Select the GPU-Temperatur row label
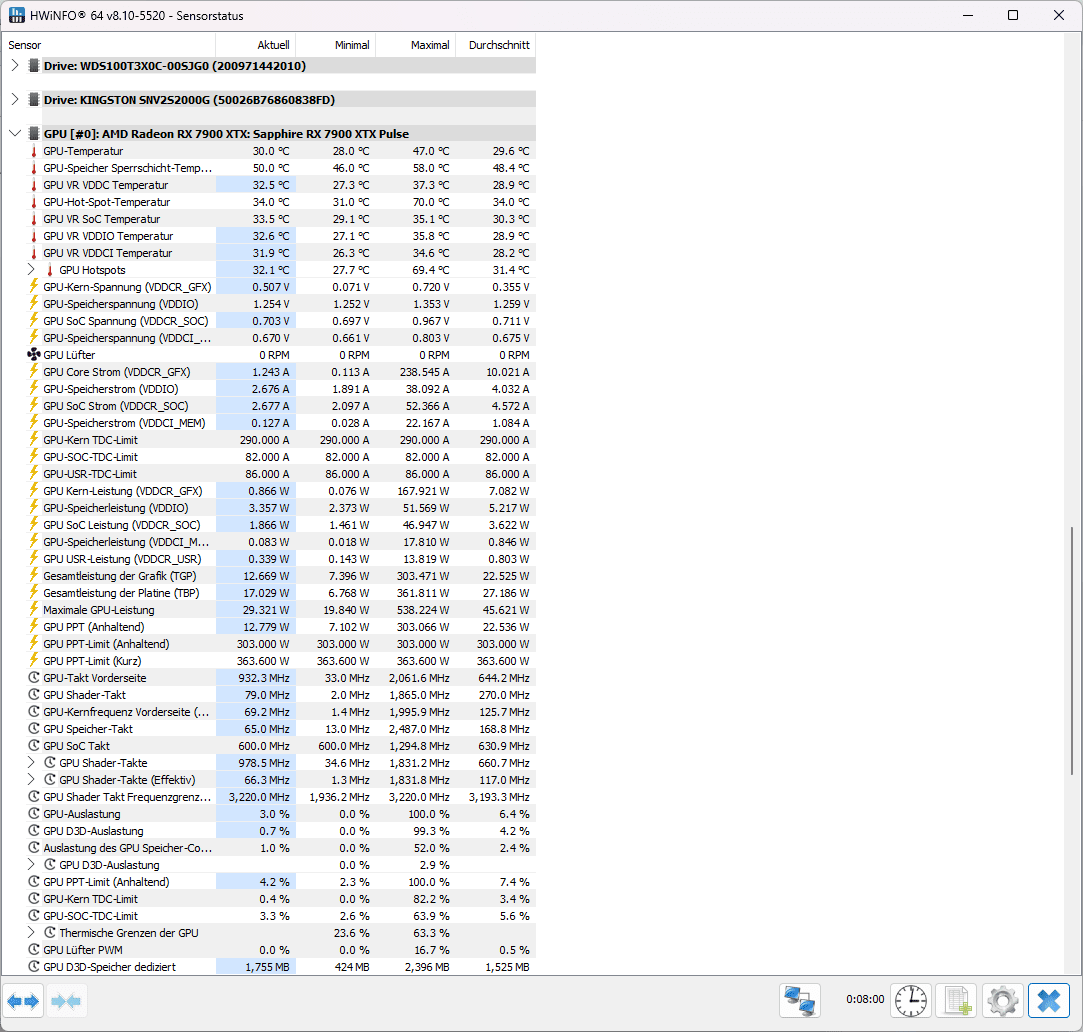Screen dimensions: 1083x1032 click(83, 151)
